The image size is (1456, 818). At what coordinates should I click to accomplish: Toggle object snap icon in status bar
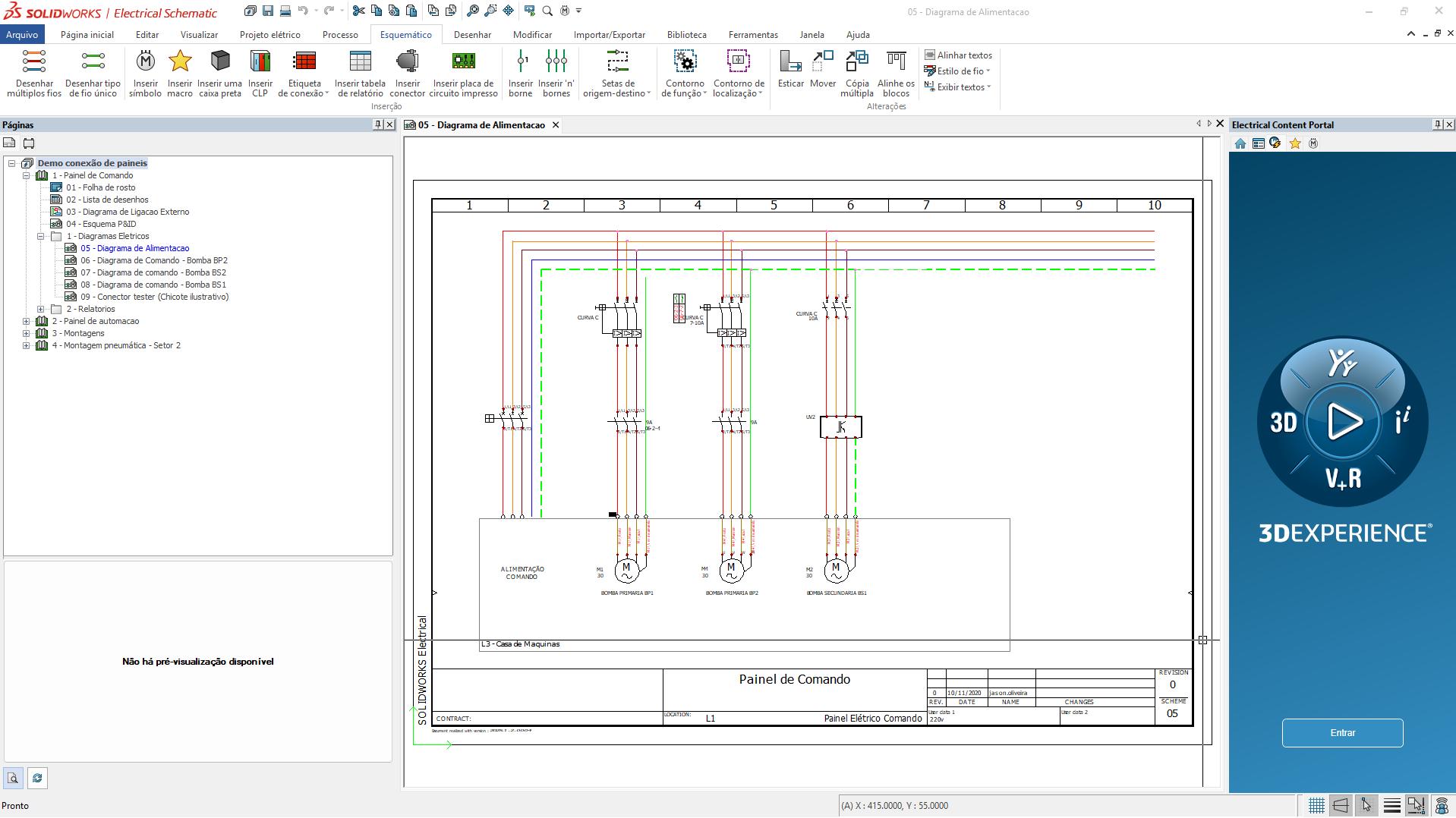1417,806
